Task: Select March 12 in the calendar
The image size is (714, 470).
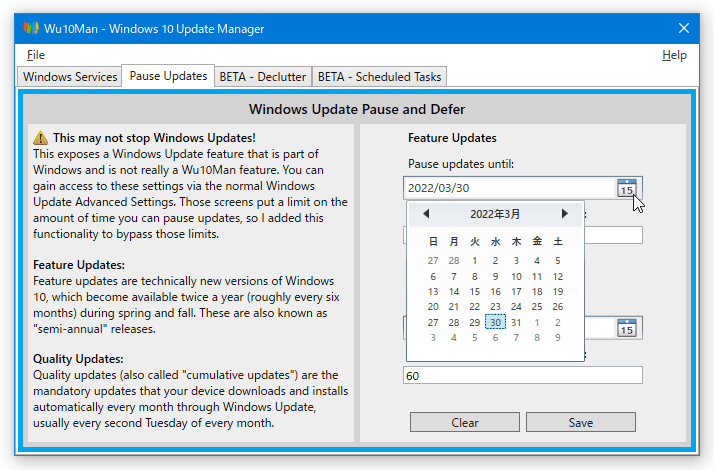Action: pos(558,276)
